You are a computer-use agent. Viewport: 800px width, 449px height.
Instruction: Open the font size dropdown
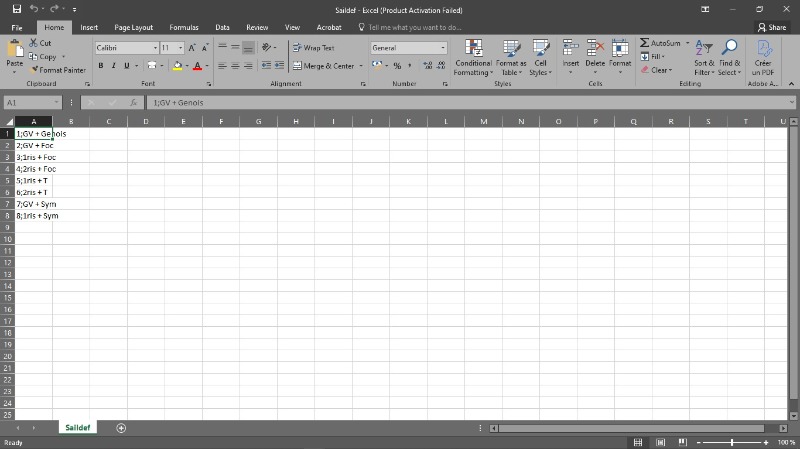(x=180, y=48)
